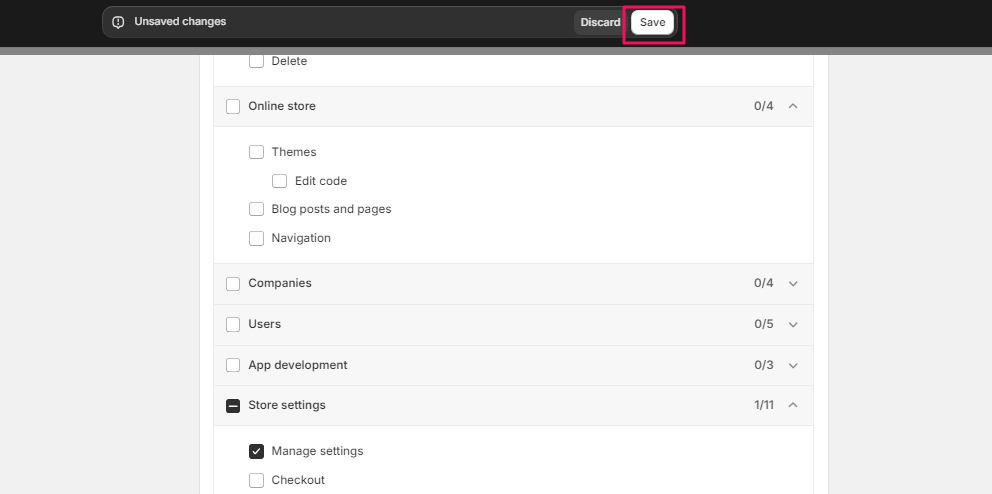The image size is (992, 494).
Task: Check Blog posts and pages permission
Action: 256,209
